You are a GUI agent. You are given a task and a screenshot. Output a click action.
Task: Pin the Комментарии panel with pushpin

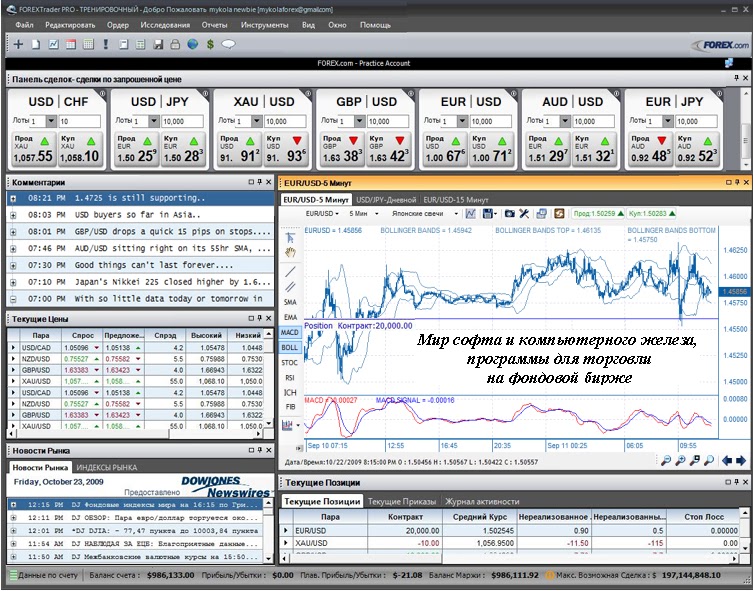260,182
